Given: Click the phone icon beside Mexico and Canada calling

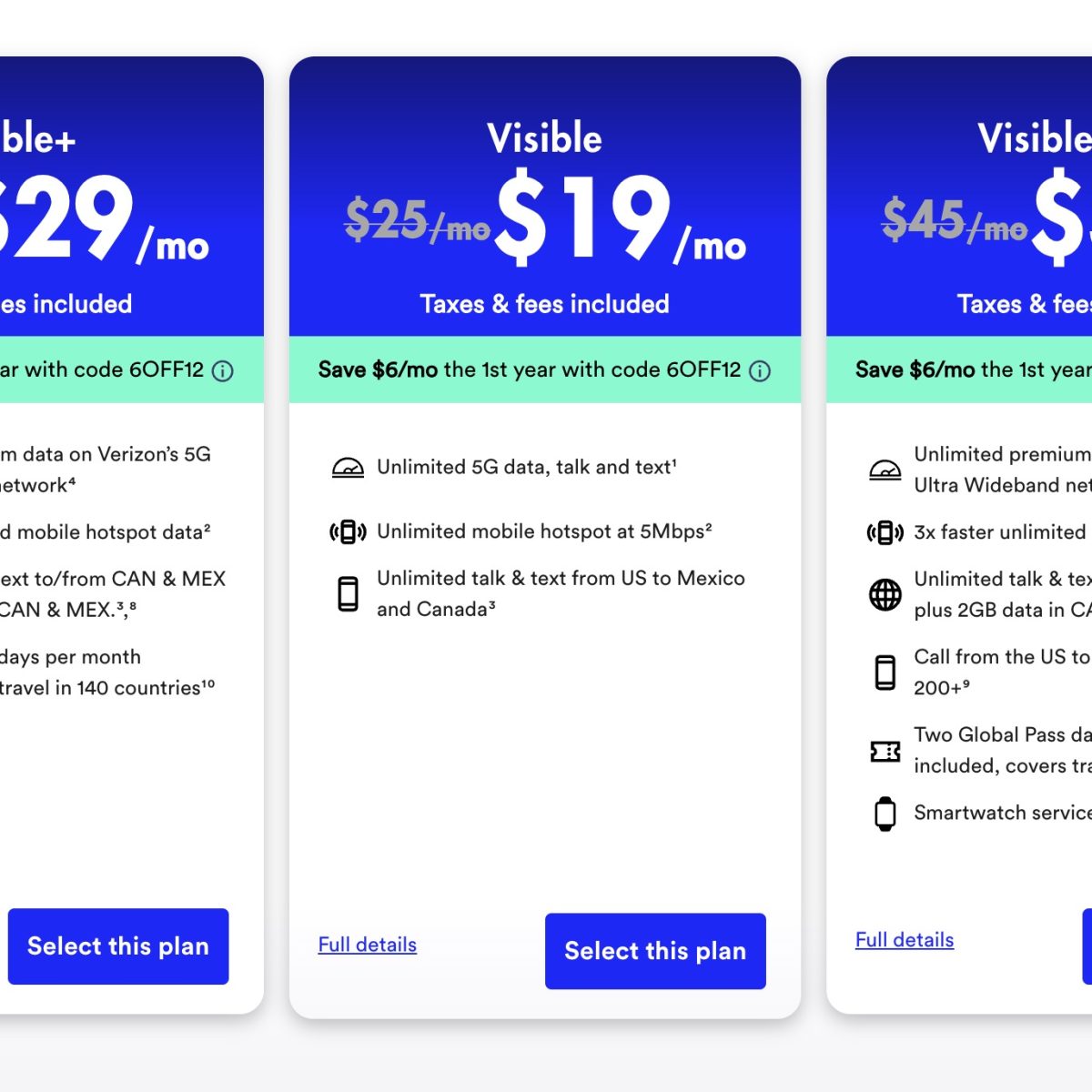Looking at the screenshot, I should (x=348, y=593).
